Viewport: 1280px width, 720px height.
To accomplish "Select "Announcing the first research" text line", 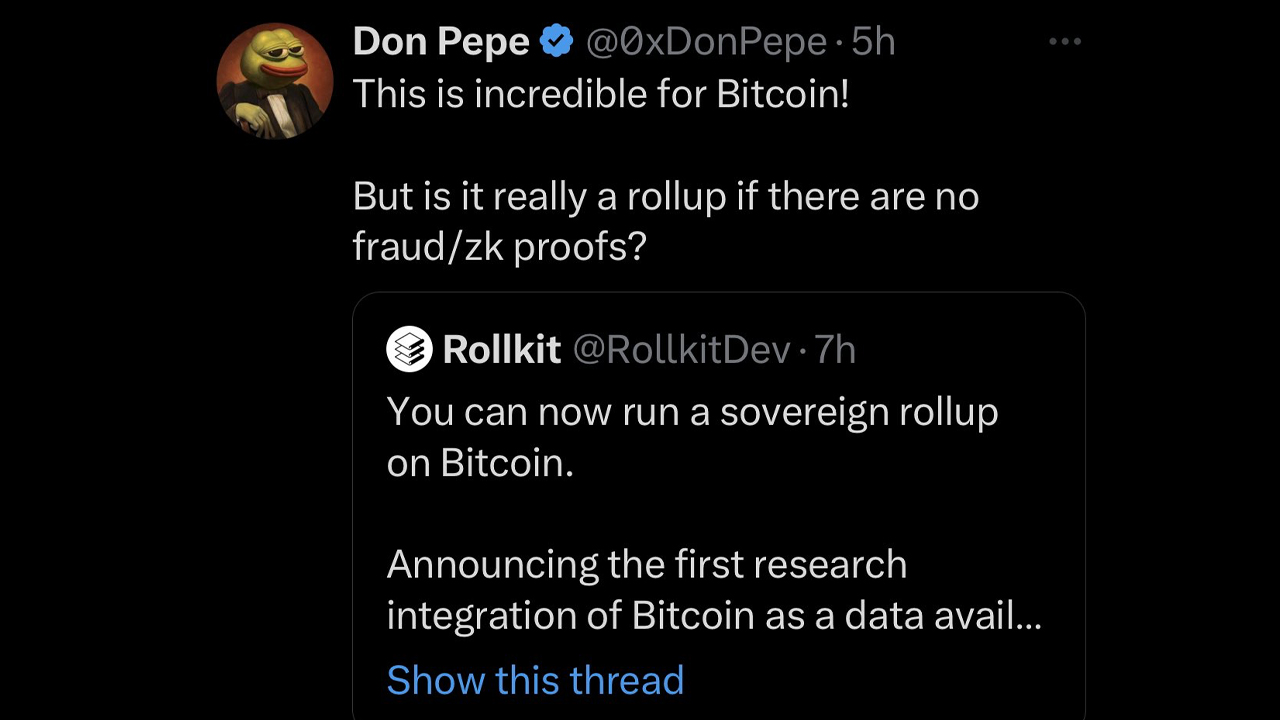I will 646,565.
